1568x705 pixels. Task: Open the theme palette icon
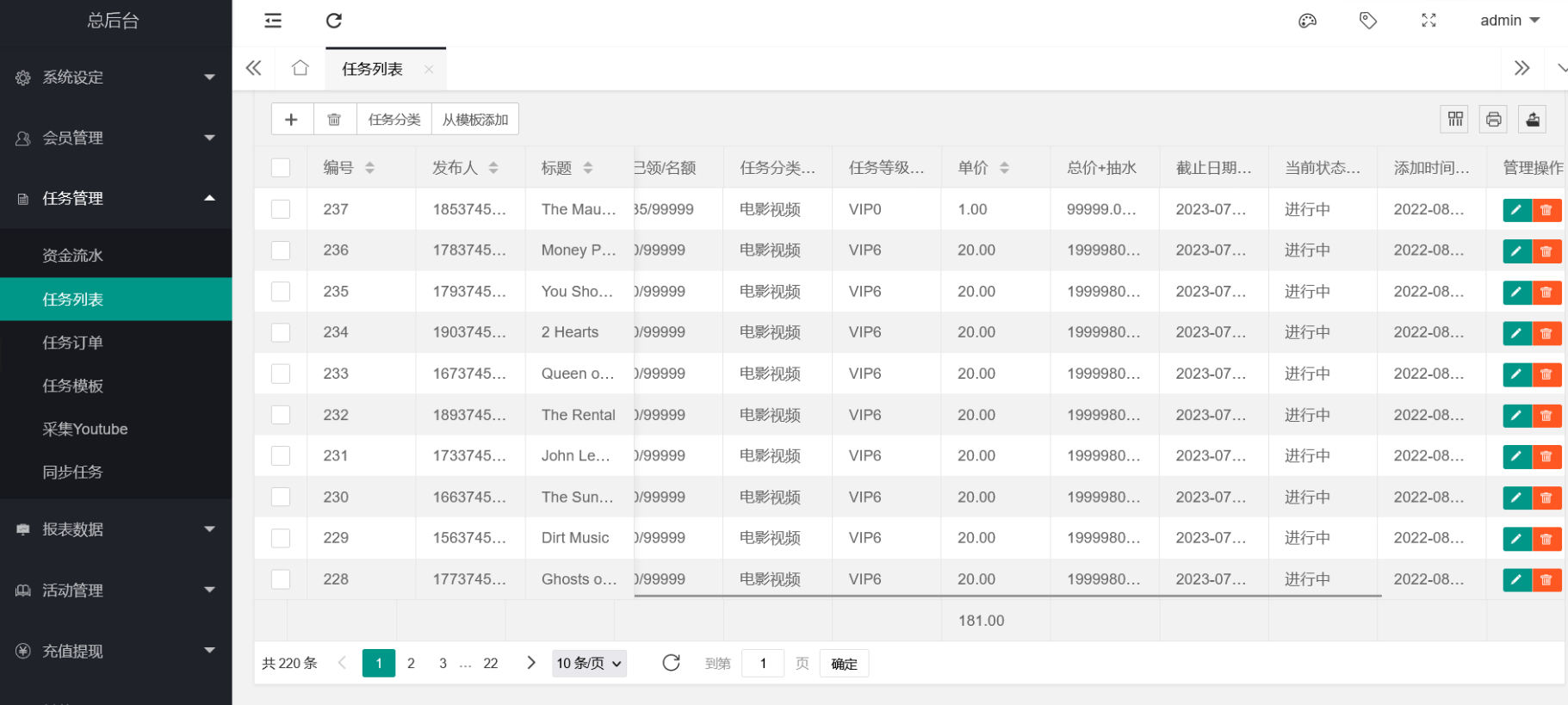coord(1307,21)
